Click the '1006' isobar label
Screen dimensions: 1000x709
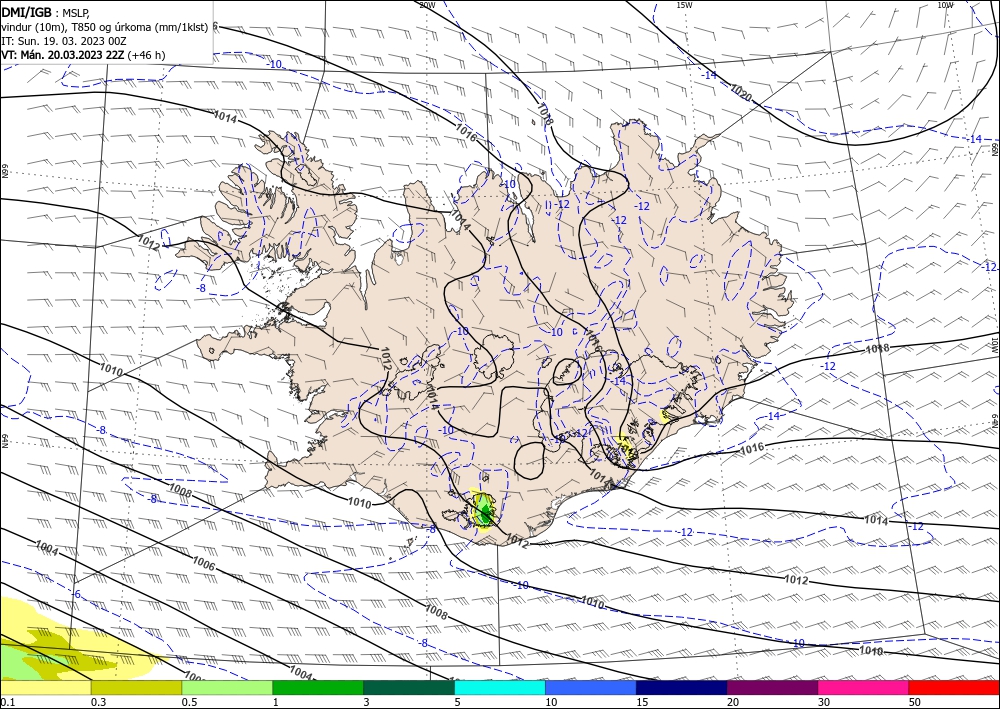point(203,564)
